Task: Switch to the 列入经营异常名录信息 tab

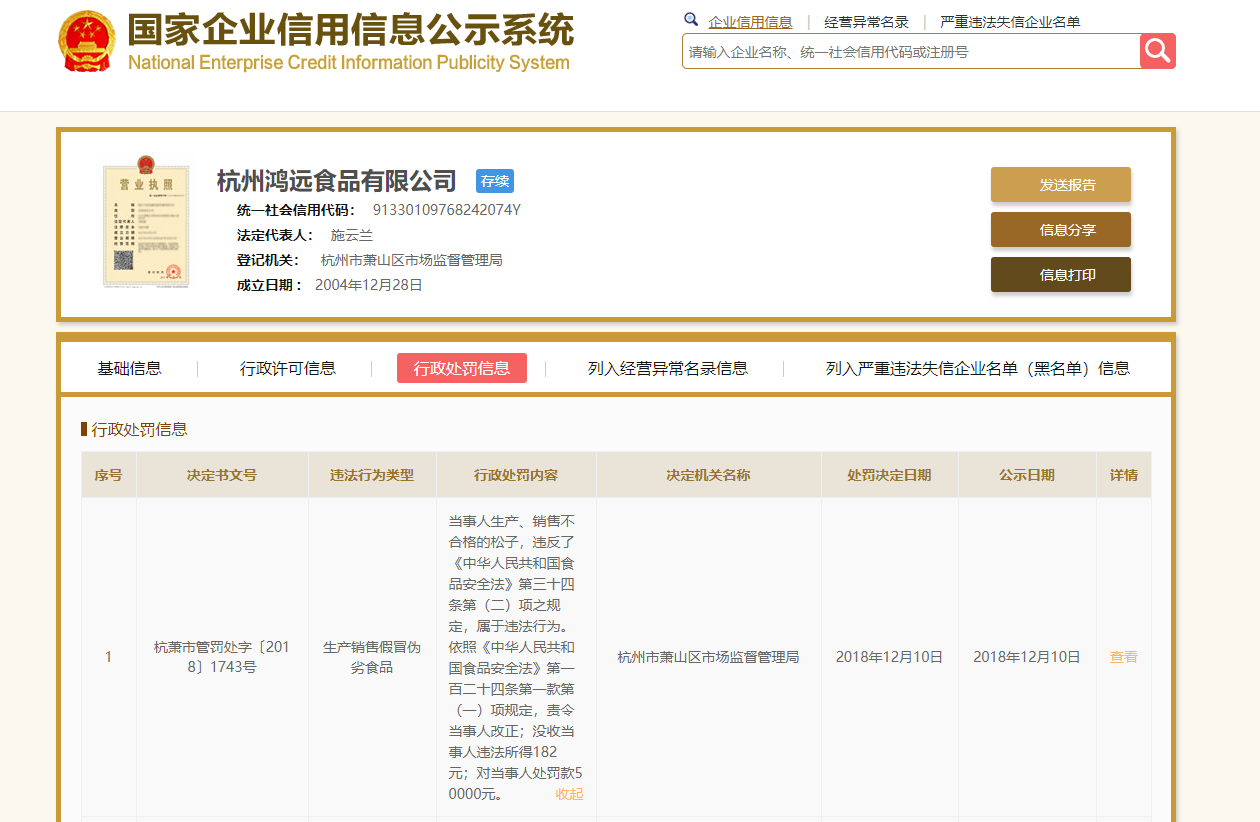Action: tap(668, 368)
